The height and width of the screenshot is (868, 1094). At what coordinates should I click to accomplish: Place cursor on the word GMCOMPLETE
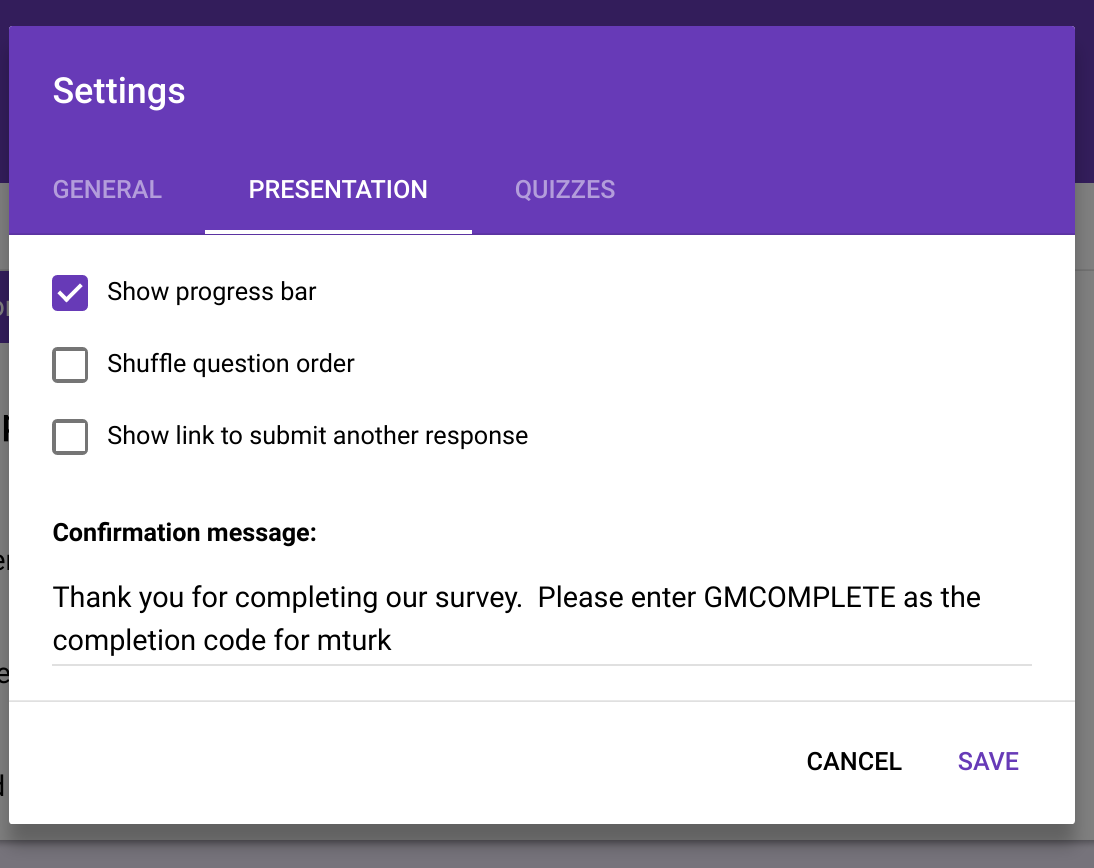[800, 598]
